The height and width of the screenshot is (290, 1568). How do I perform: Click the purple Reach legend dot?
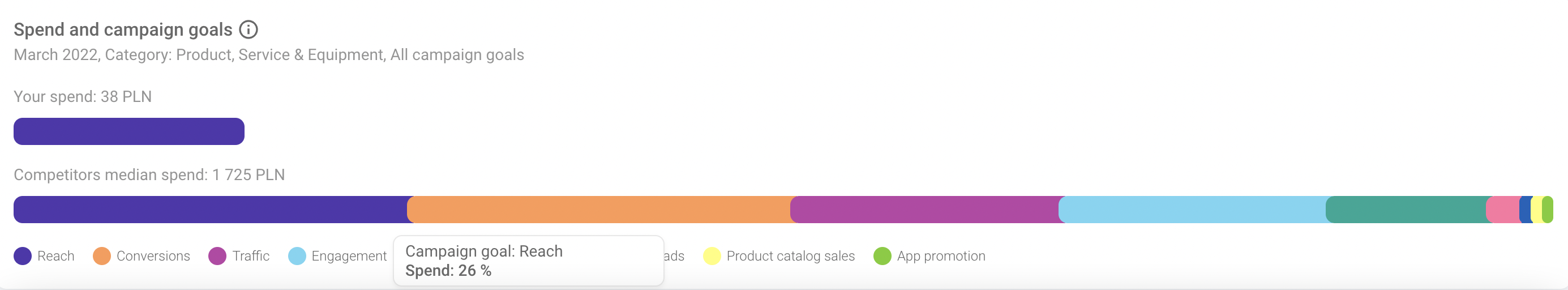[x=23, y=256]
